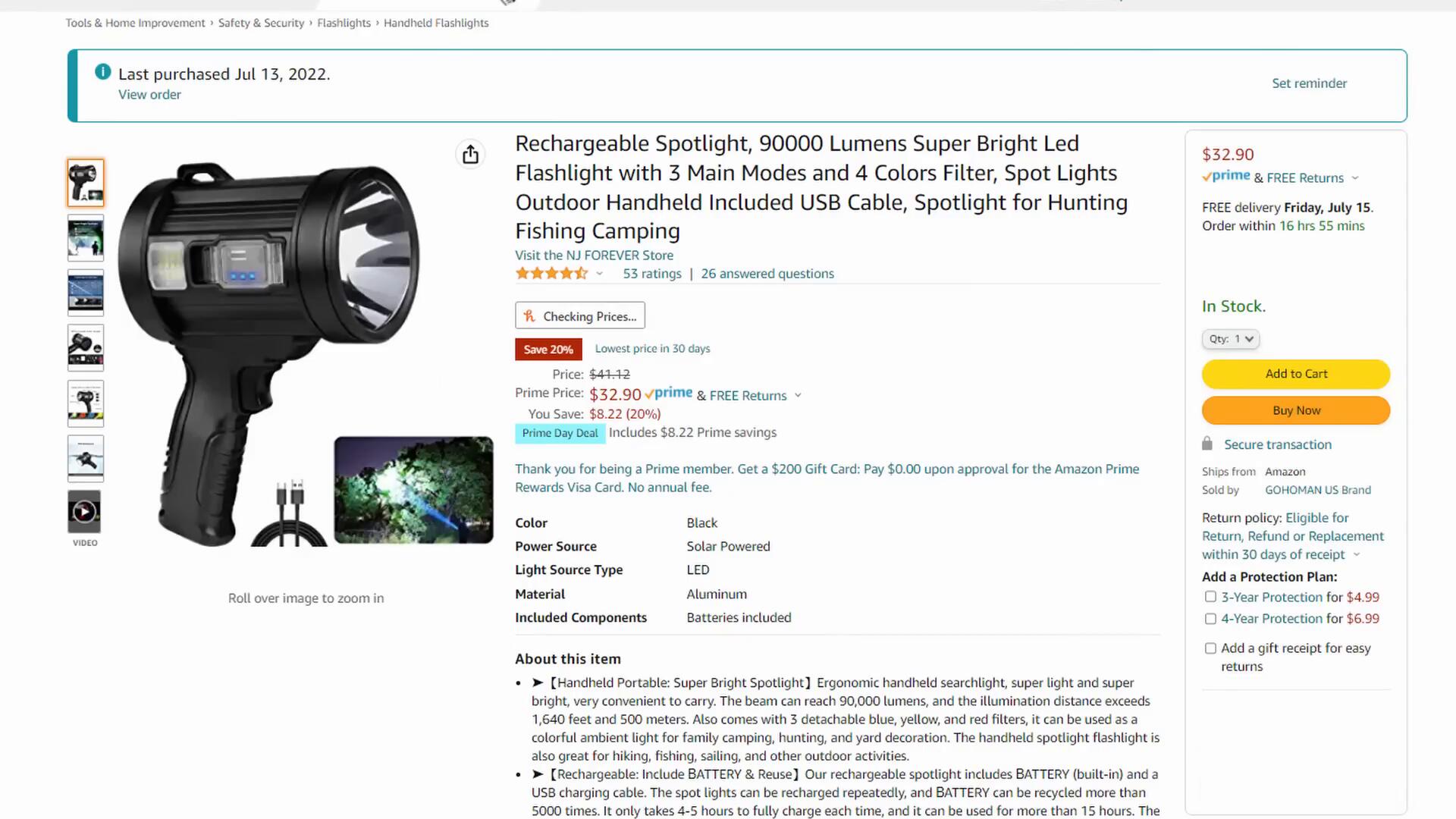Click the Prime logo beside Prime Price
Image resolution: width=1456 pixels, height=819 pixels.
pos(669,394)
